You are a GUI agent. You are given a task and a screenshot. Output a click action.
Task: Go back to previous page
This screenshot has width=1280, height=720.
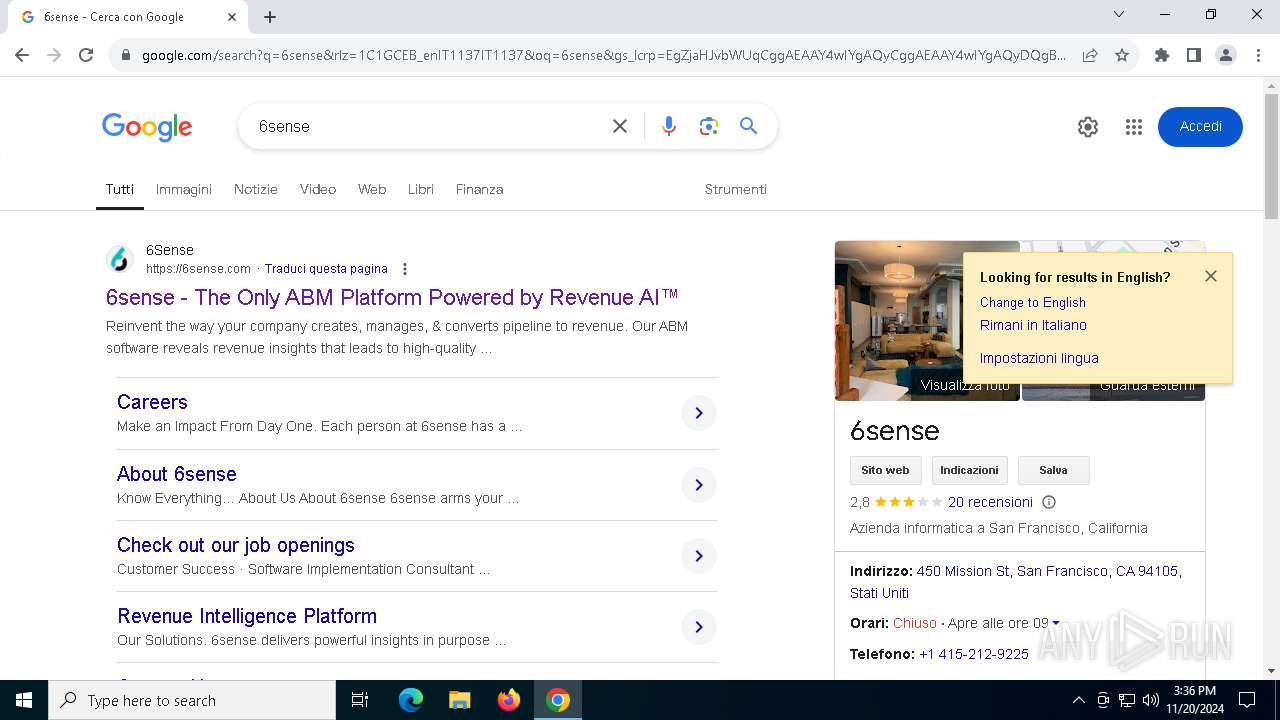tap(22, 55)
